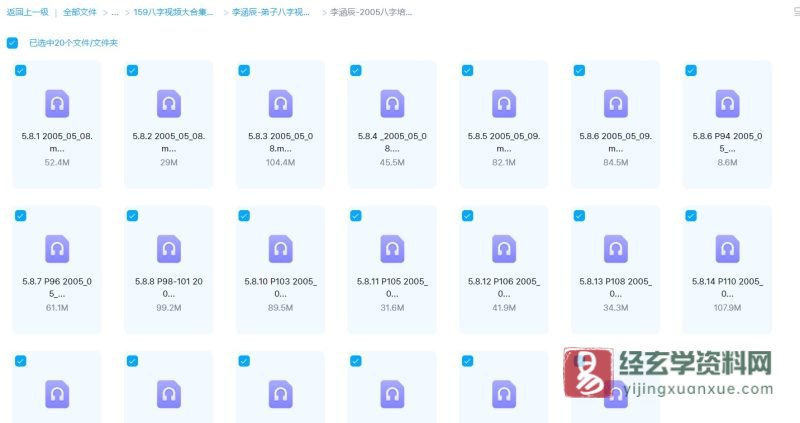This screenshot has height=423, width=800.
Task: Expand the collapsed breadcrumb ellipsis
Action: tap(115, 13)
